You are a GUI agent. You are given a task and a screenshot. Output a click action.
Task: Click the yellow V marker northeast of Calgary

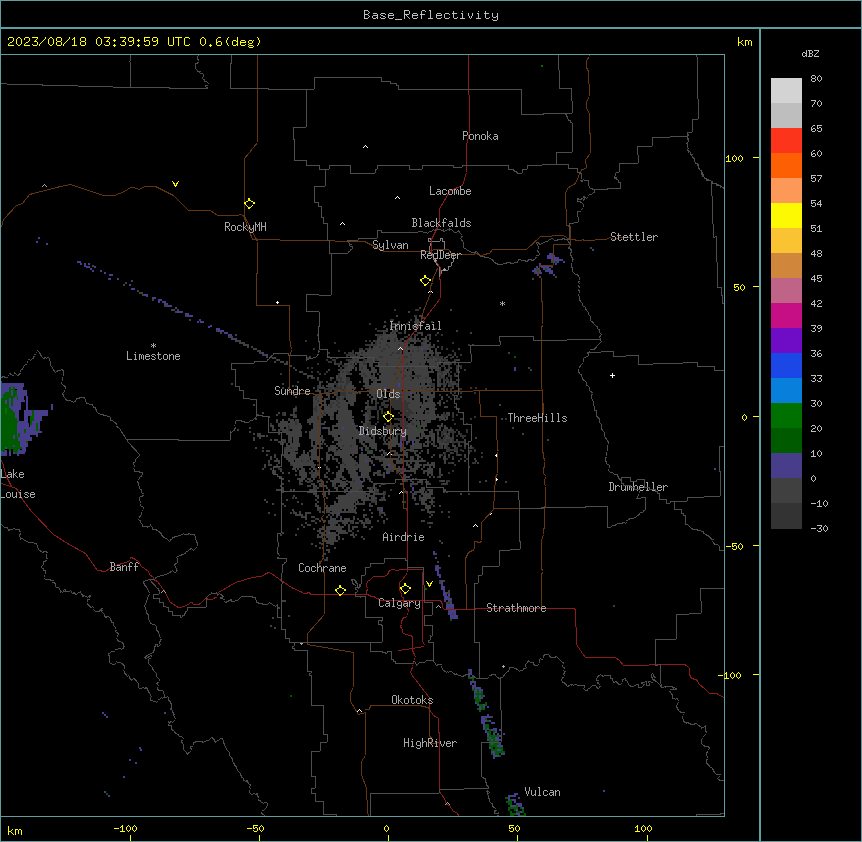(x=429, y=584)
